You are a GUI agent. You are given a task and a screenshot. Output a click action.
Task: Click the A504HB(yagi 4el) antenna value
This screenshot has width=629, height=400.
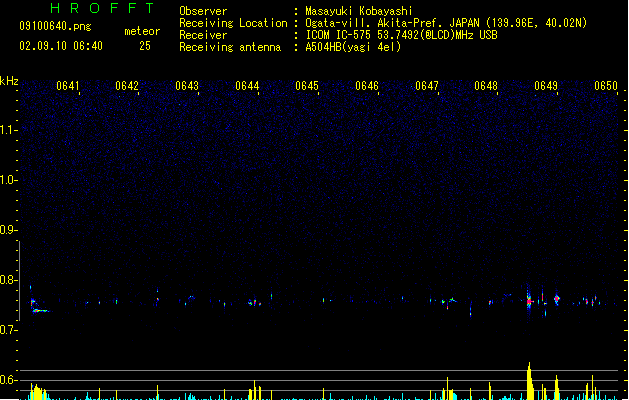[353, 47]
